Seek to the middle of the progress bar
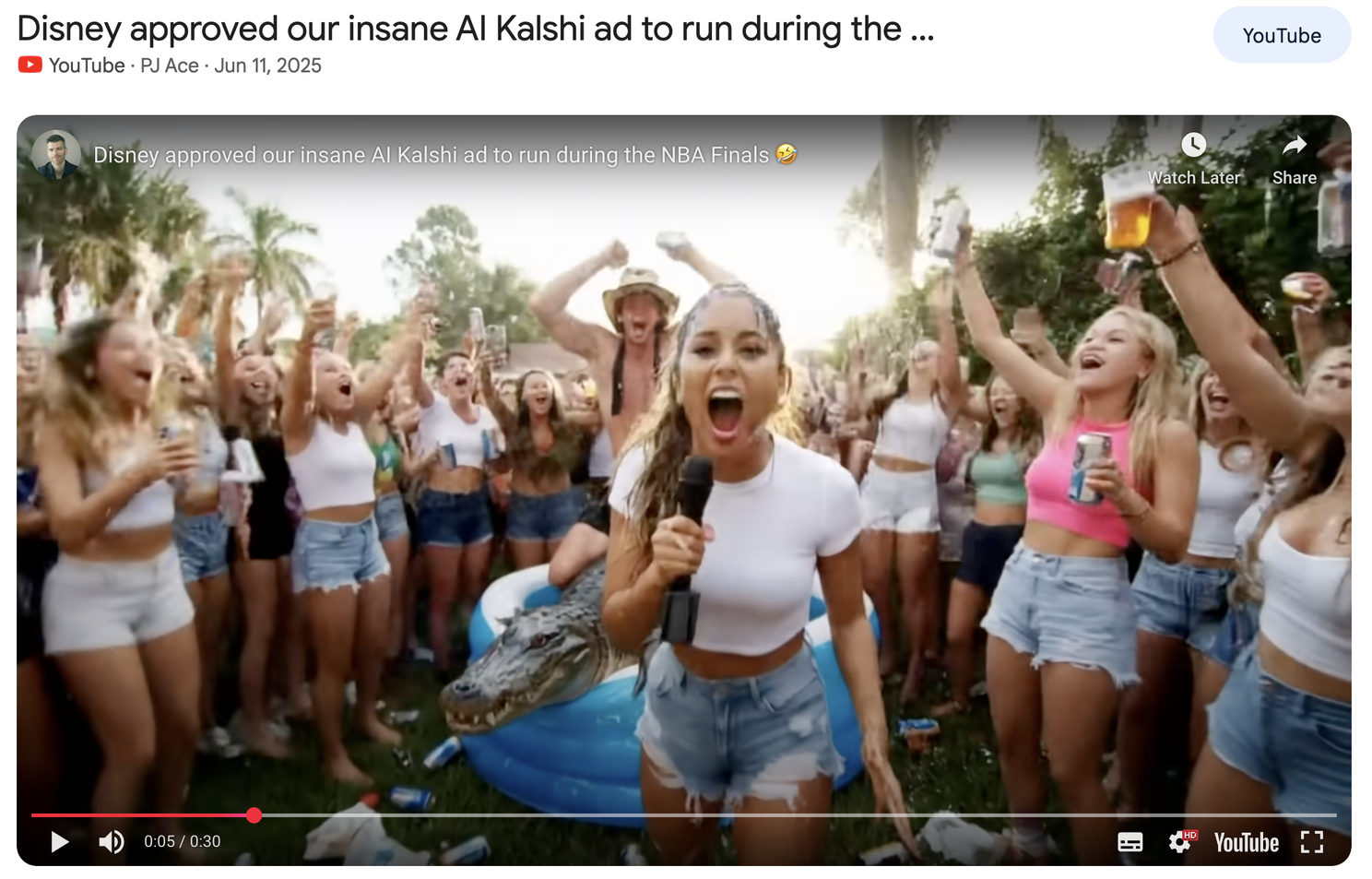 (684, 815)
